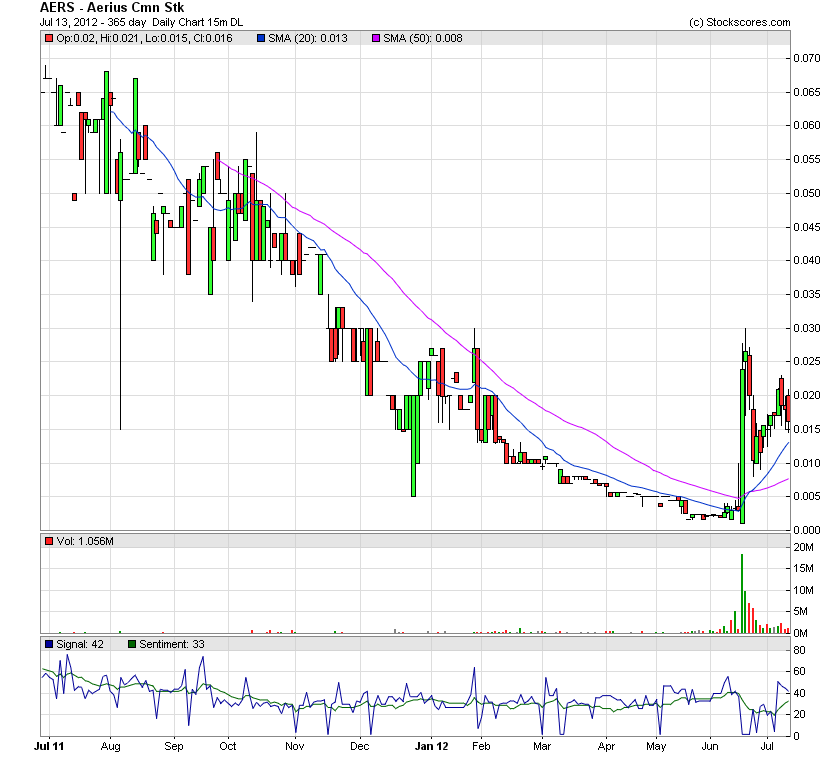Click the 'Nov' date axis label

click(295, 746)
